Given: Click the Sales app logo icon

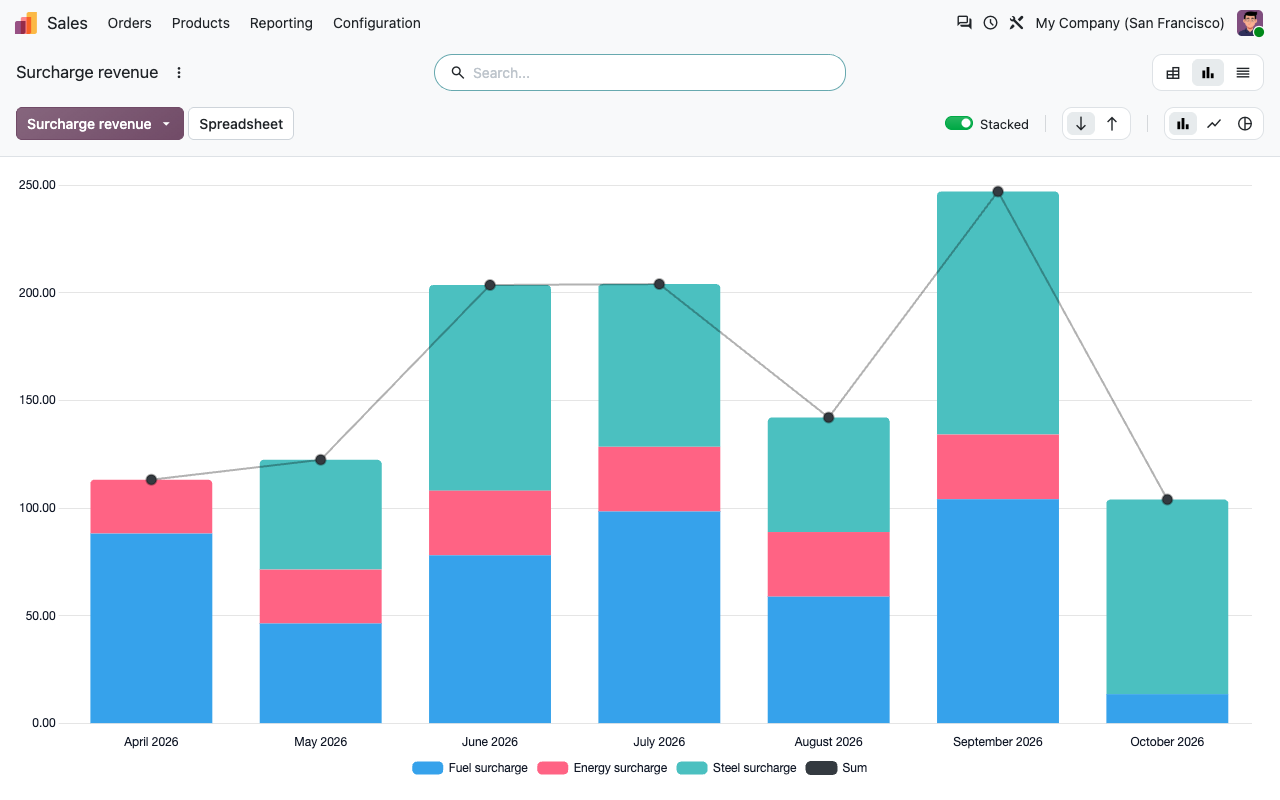Looking at the screenshot, I should coord(26,23).
